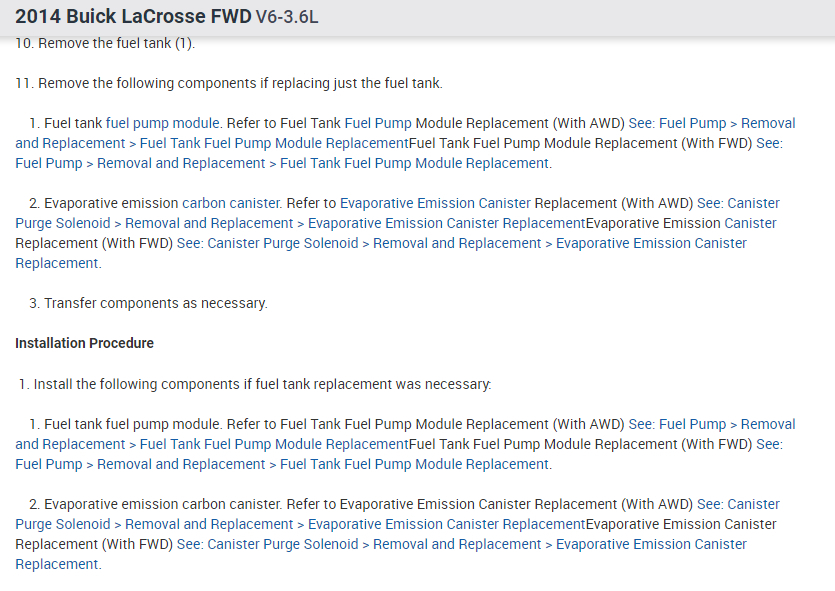Click the 'carbon canister' link
The image size is (835, 591).
click(x=231, y=203)
